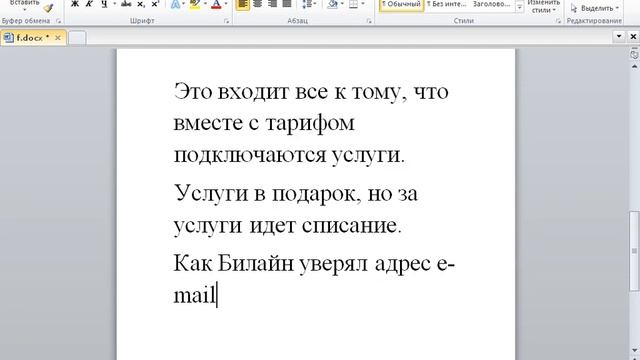Select the Заголовок style
This screenshot has width=640, height=360.
[x=491, y=5]
